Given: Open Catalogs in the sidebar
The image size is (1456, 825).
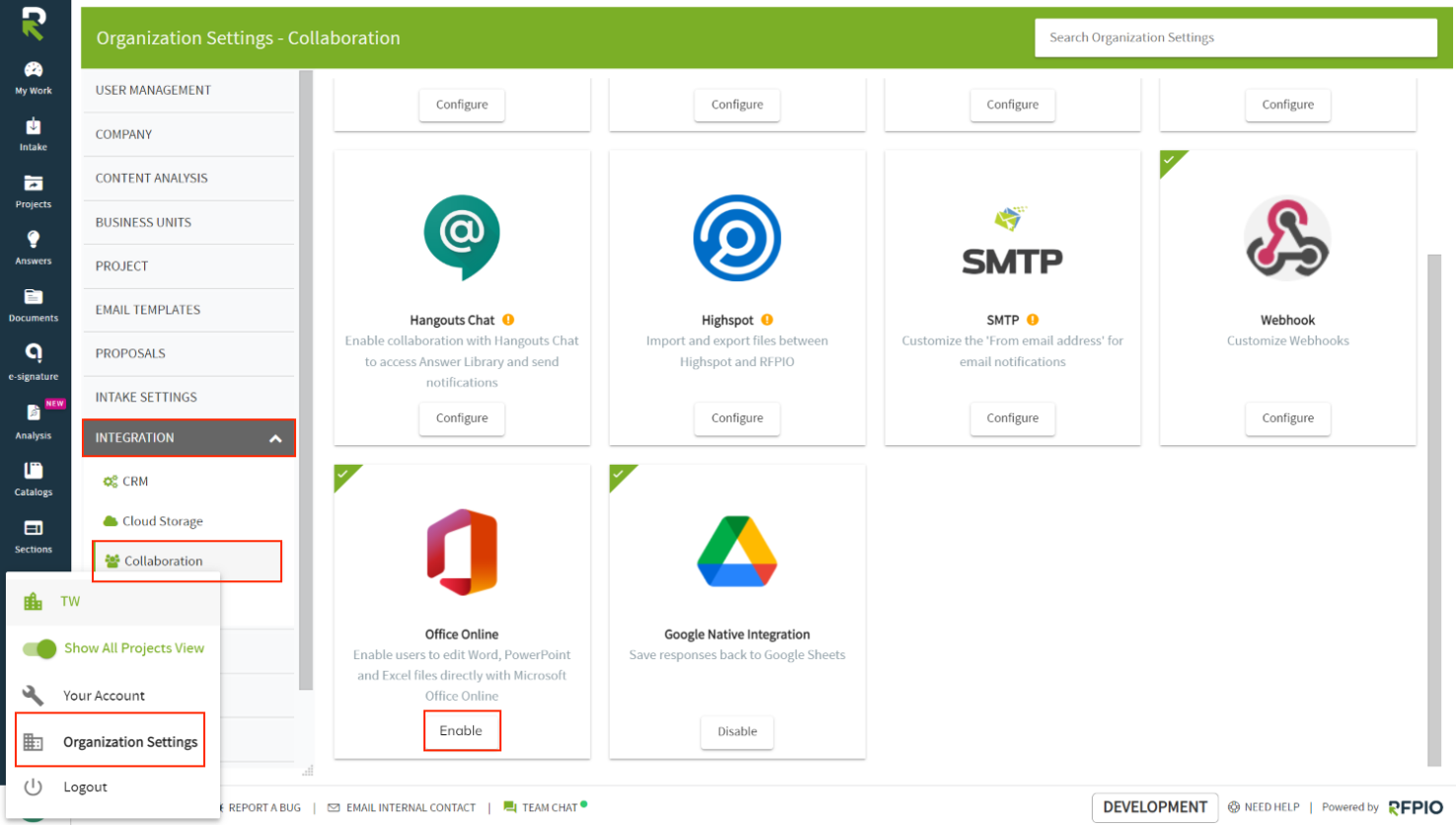Looking at the screenshot, I should coord(34,478).
